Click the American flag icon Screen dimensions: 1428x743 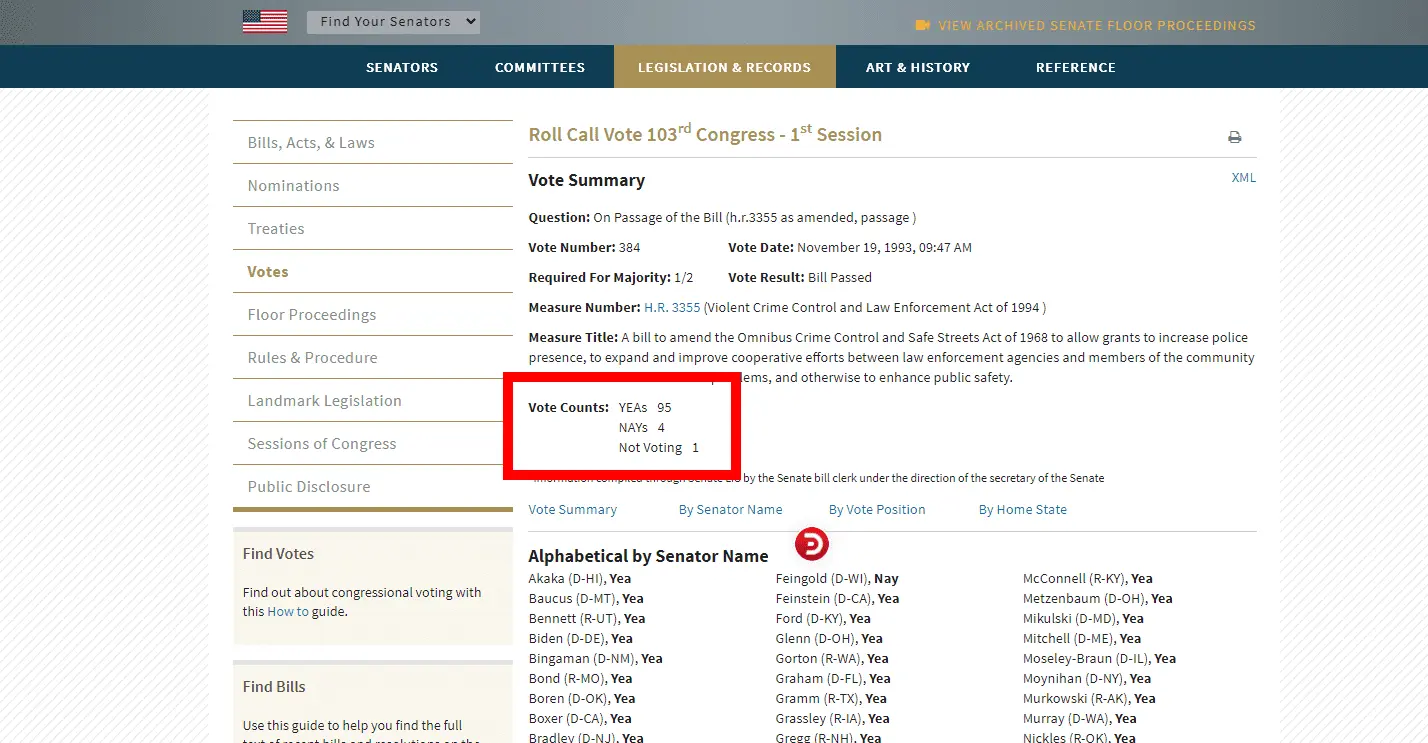click(x=265, y=21)
